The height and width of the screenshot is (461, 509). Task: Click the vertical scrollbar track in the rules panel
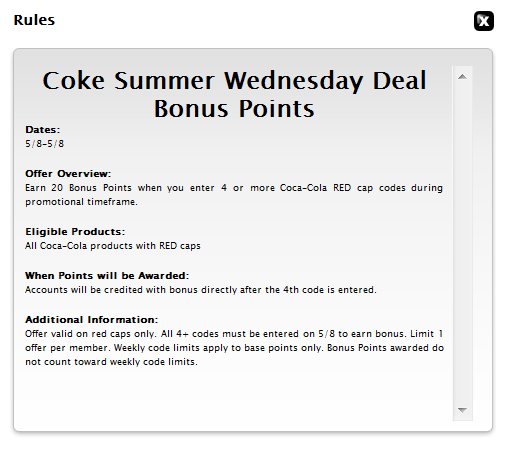coord(462,243)
